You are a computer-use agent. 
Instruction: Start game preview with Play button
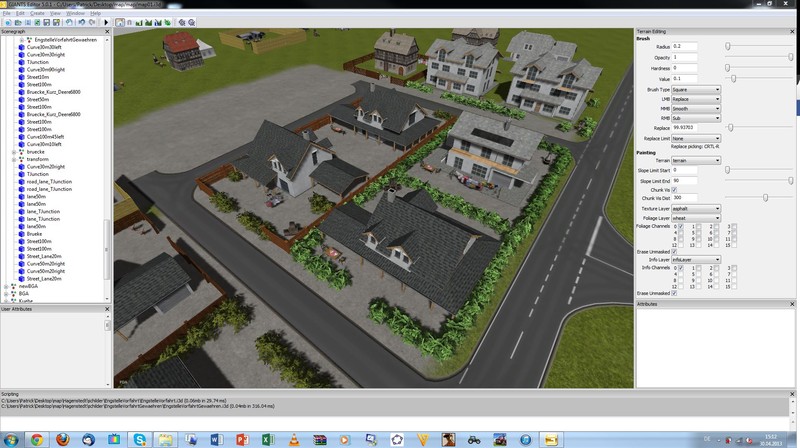(x=106, y=22)
